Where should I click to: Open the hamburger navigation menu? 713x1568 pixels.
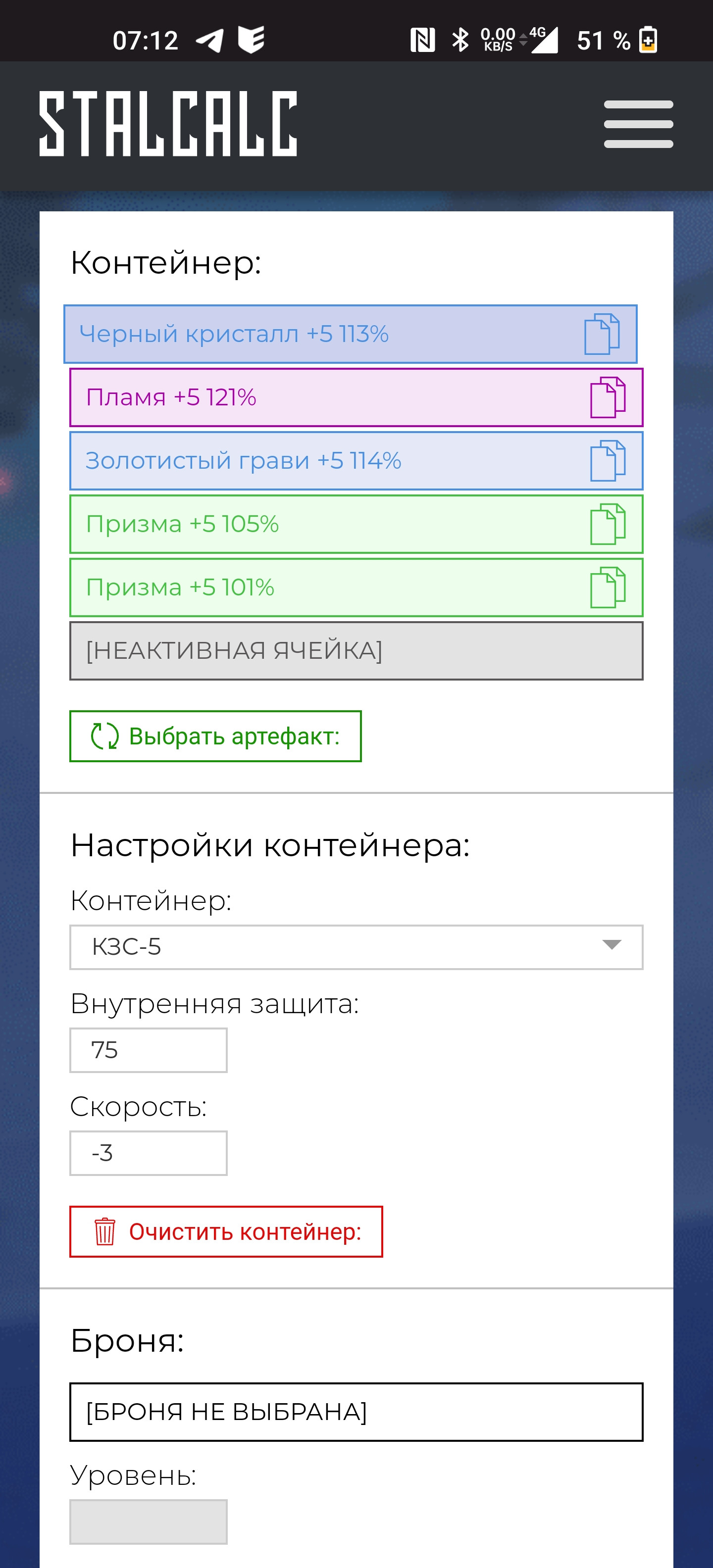pyautogui.click(x=638, y=124)
